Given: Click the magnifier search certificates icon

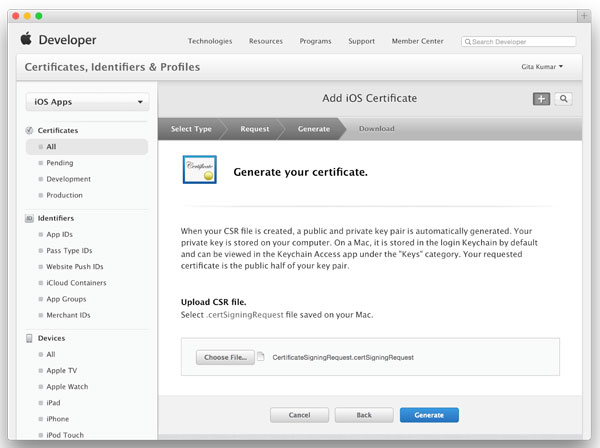Looking at the screenshot, I should pos(563,99).
